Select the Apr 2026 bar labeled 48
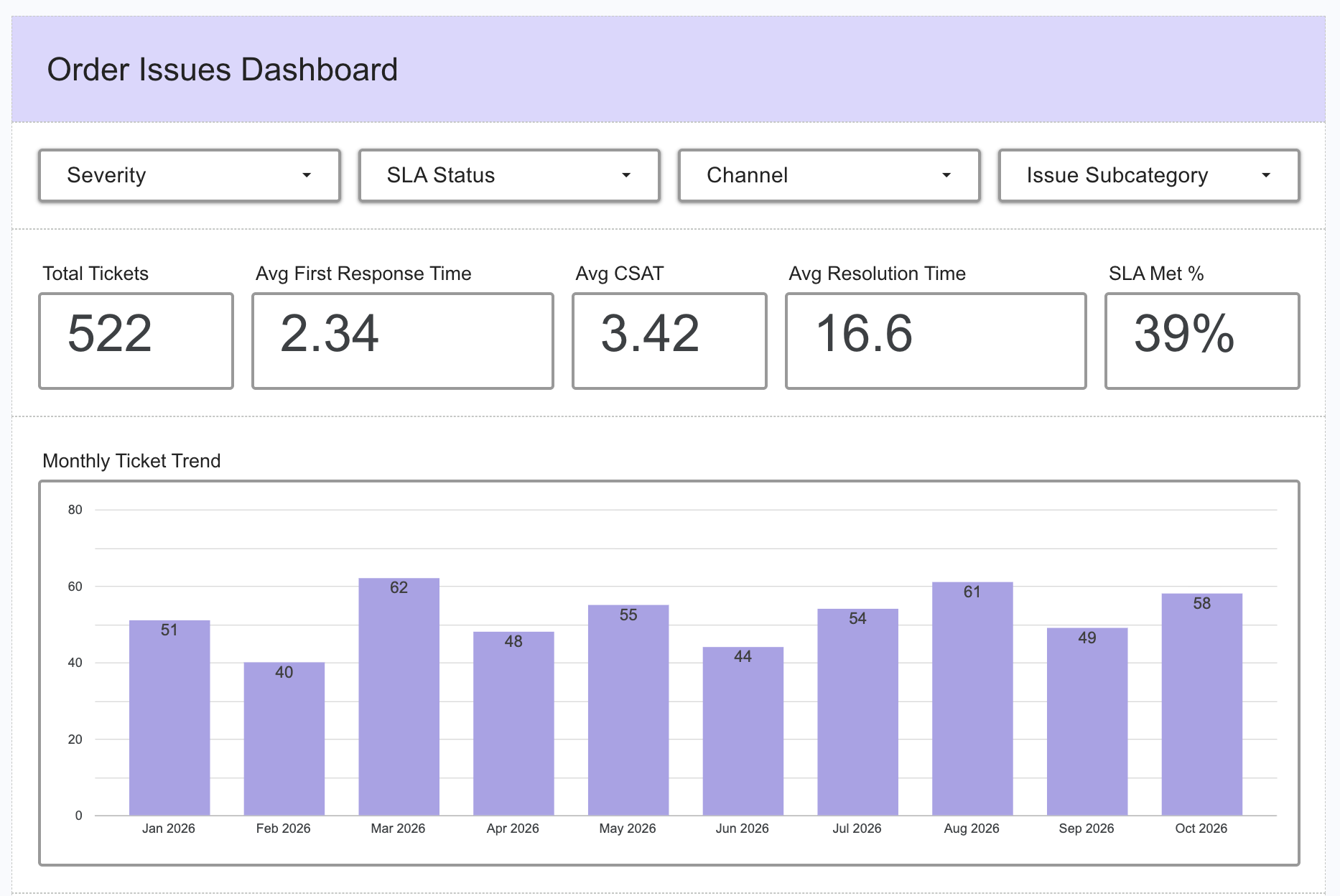 pyautogui.click(x=513, y=724)
